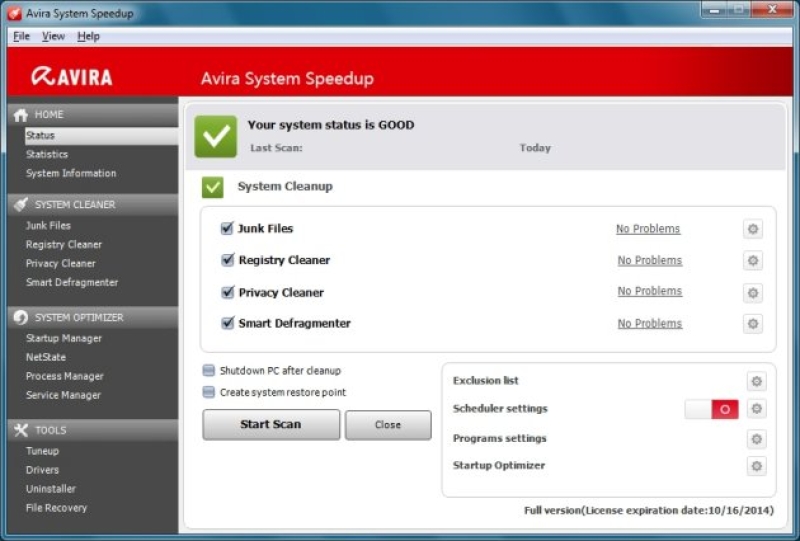The height and width of the screenshot is (541, 800).
Task: Open Uninstaller in the sidebar
Action: click(51, 489)
